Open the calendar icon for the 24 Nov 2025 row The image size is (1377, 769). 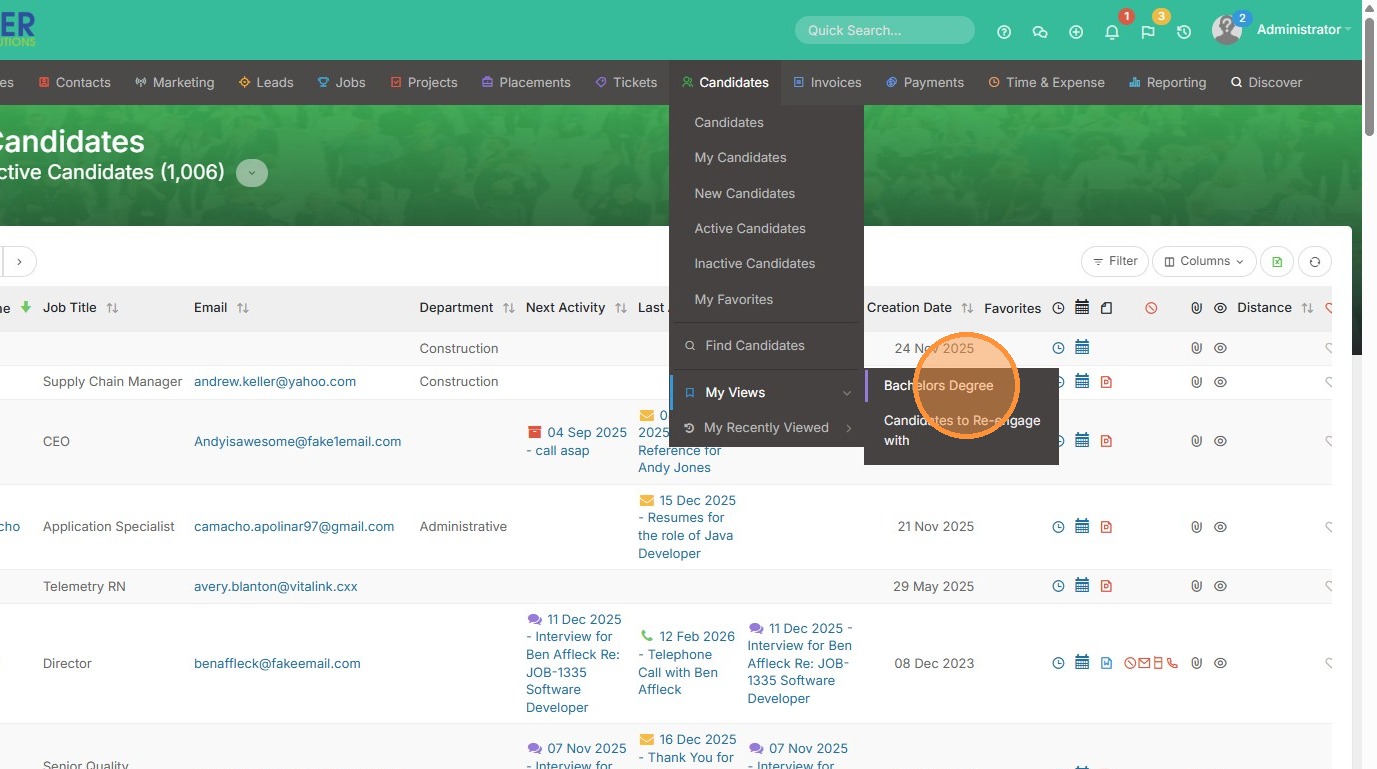[x=1082, y=348]
